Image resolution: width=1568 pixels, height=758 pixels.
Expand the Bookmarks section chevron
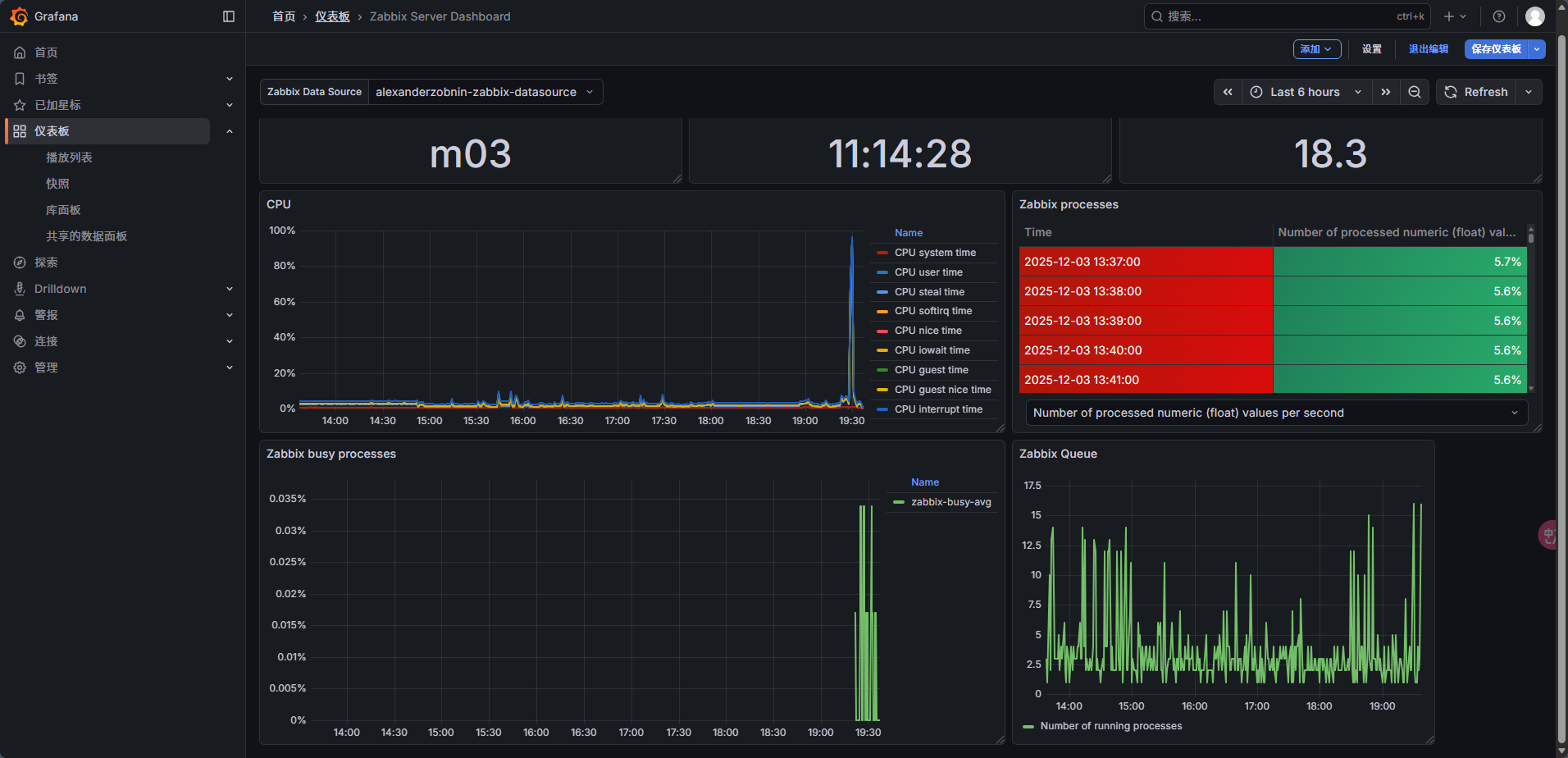(x=230, y=79)
